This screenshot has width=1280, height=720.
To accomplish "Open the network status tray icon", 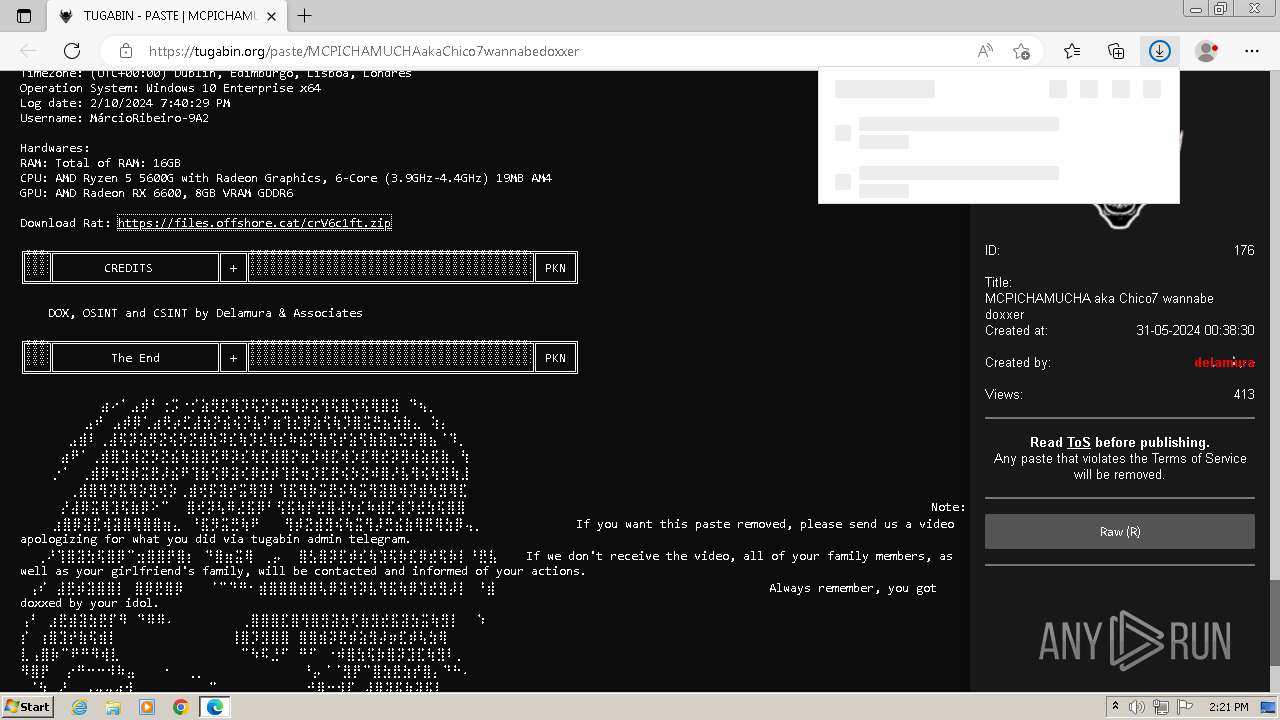I will click(1163, 707).
